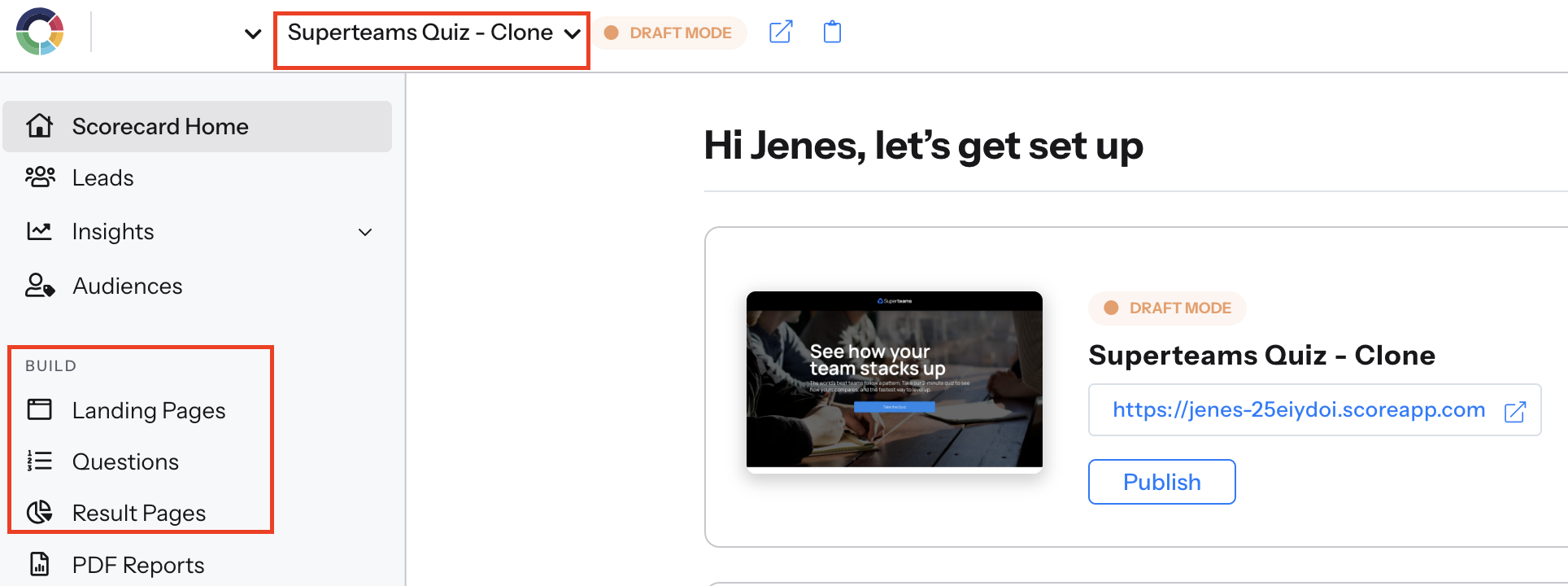This screenshot has width=1568, height=586.
Task: Select Result Pages in the sidebar
Action: click(x=139, y=513)
